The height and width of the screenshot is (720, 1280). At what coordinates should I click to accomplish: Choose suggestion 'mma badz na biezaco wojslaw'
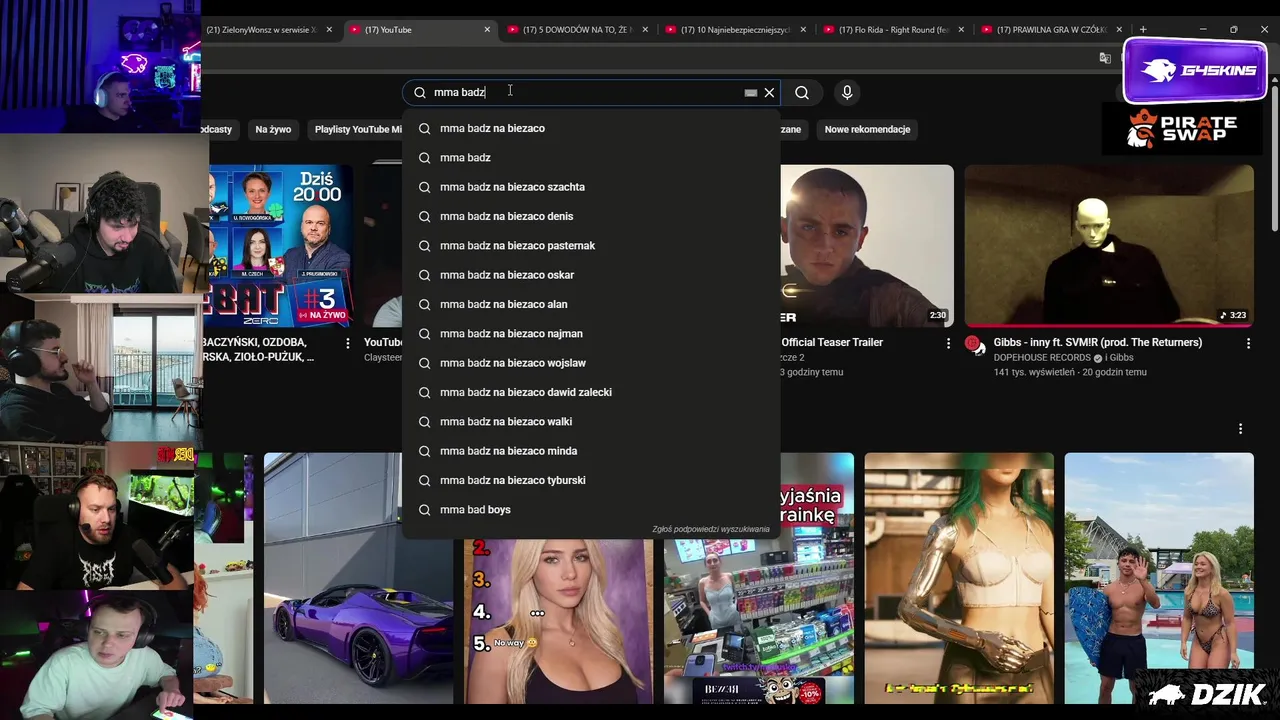591,363
